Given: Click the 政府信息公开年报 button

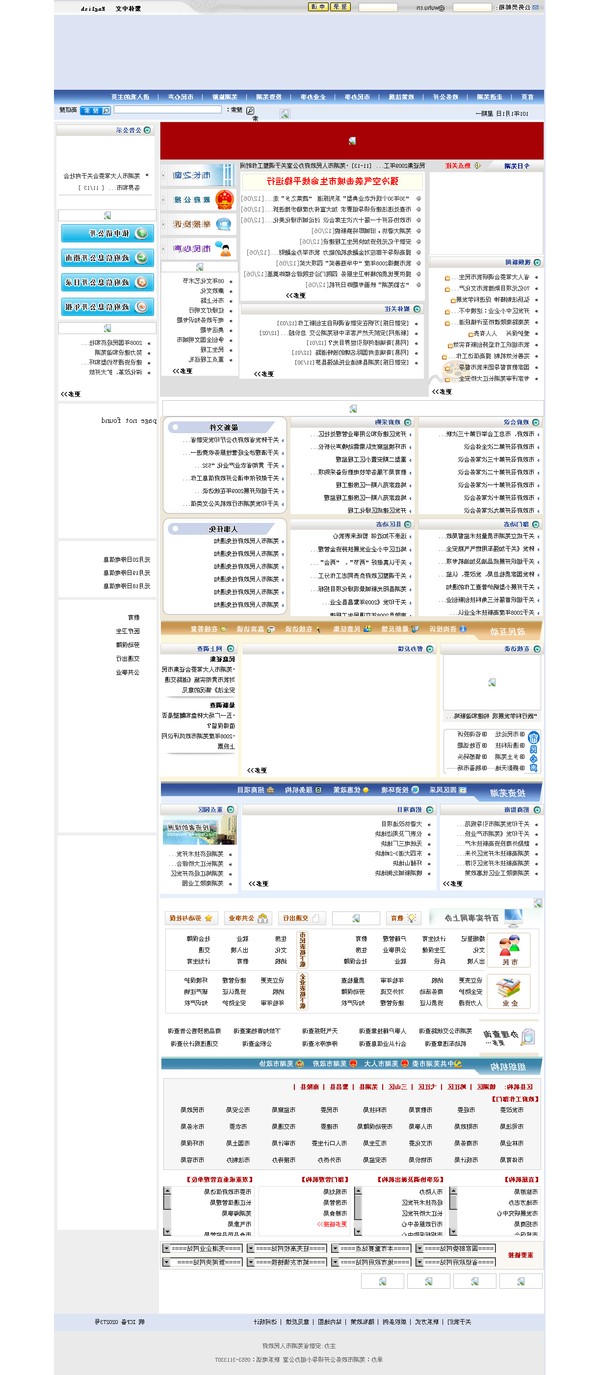Looking at the screenshot, I should pos(106,307).
